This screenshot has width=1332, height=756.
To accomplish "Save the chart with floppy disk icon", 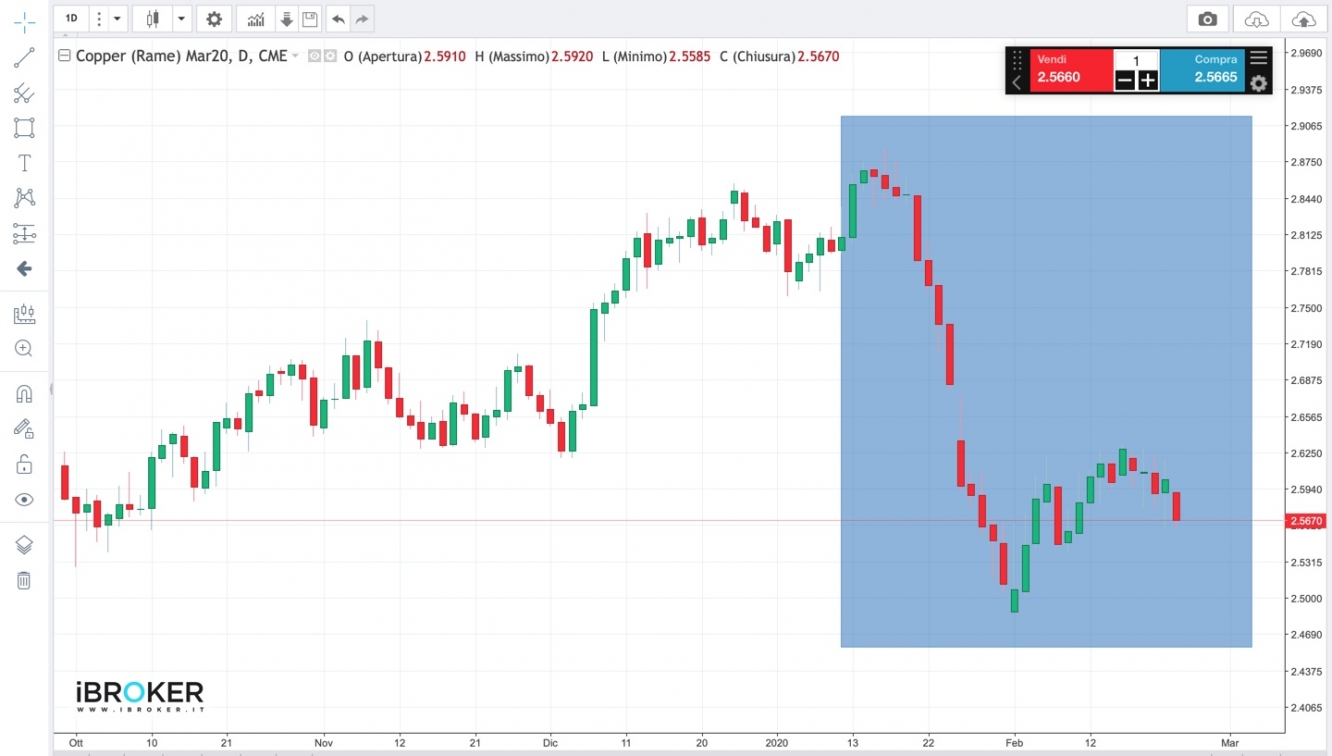I will pos(310,19).
